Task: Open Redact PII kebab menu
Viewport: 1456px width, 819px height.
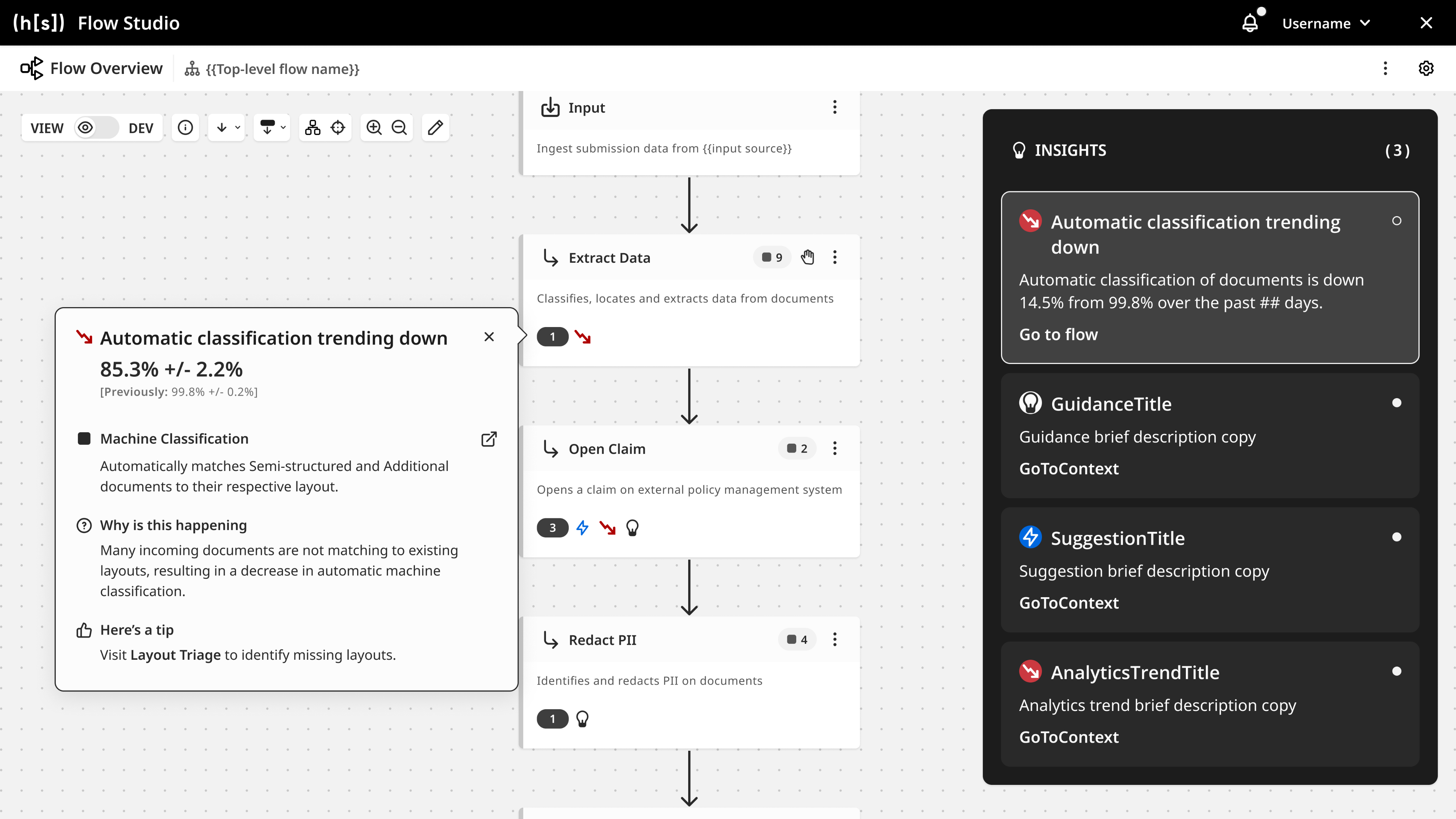Action: click(835, 640)
